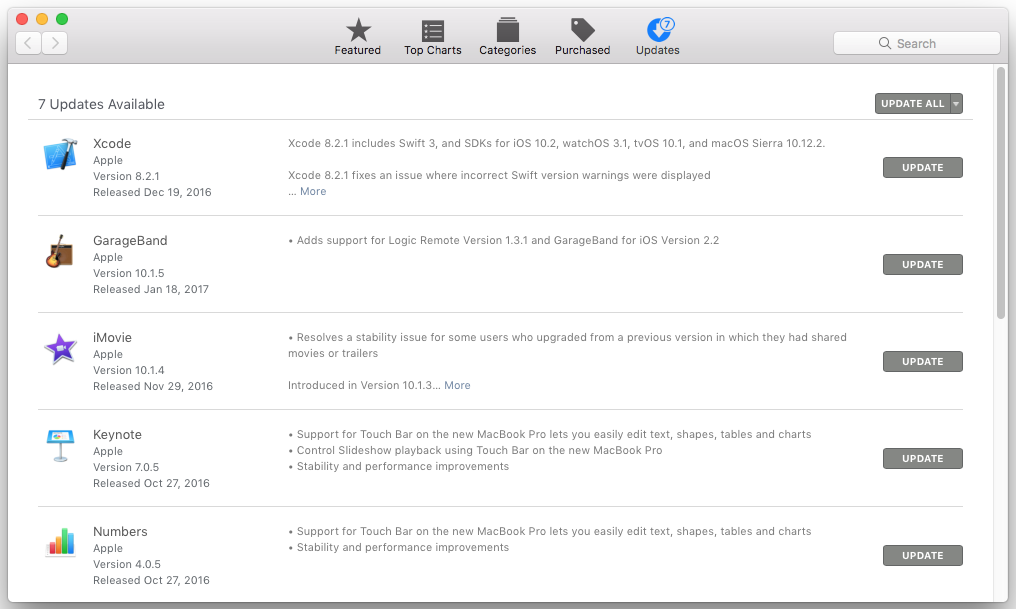The height and width of the screenshot is (609, 1016).
Task: Click the Keynote podium icon
Action: [60, 446]
